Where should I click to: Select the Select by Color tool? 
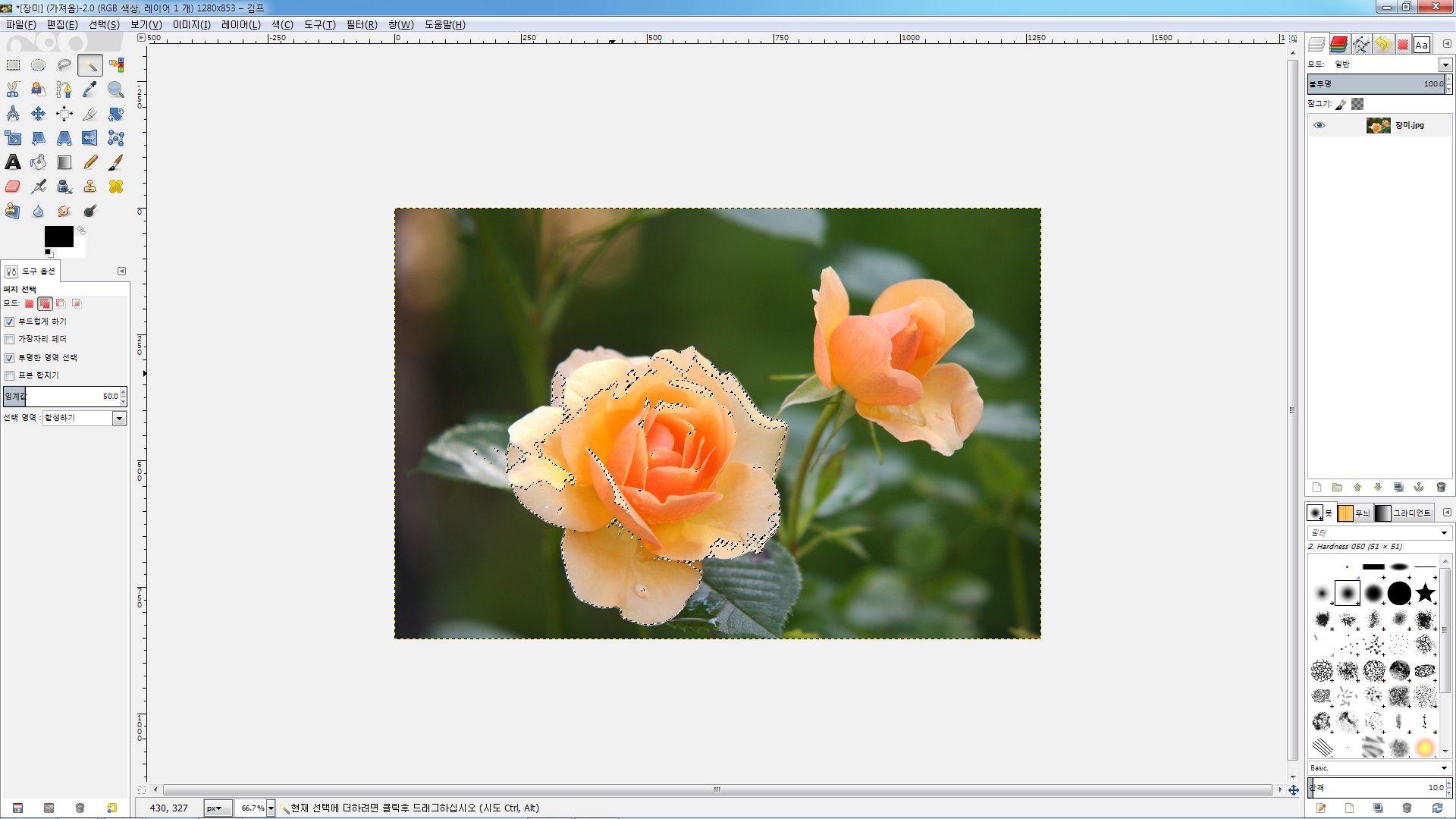116,65
